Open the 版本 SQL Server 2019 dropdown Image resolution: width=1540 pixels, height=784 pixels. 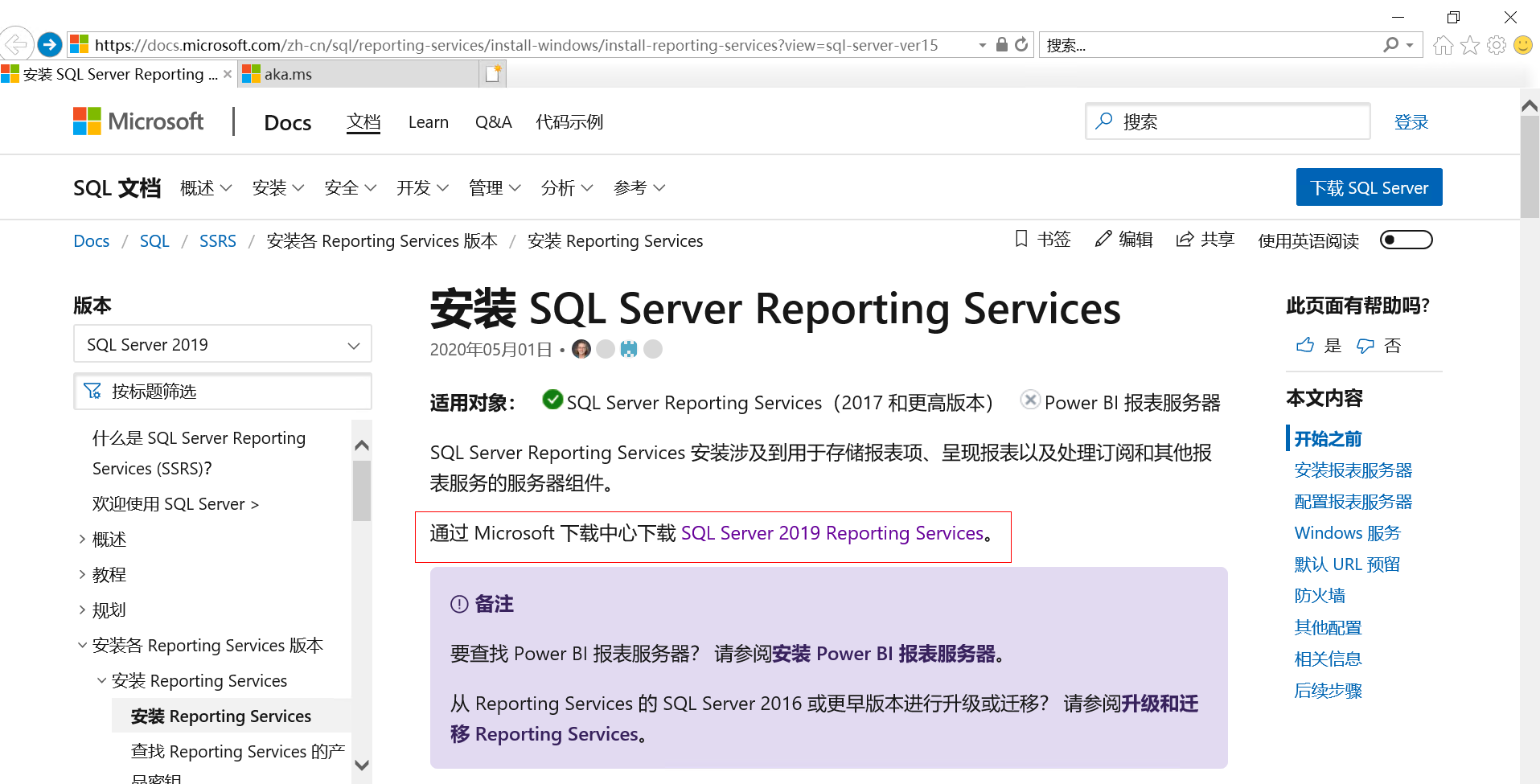coord(223,344)
